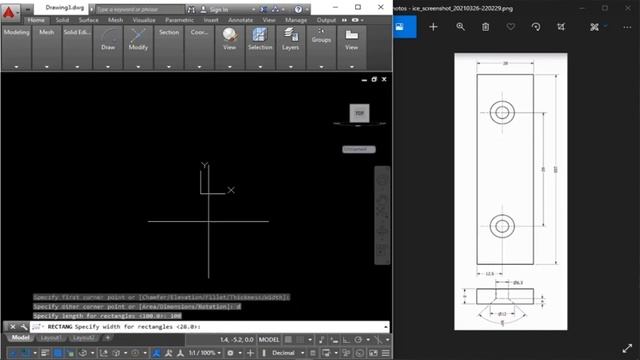Switch to the Surface ribbon tab

point(88,20)
